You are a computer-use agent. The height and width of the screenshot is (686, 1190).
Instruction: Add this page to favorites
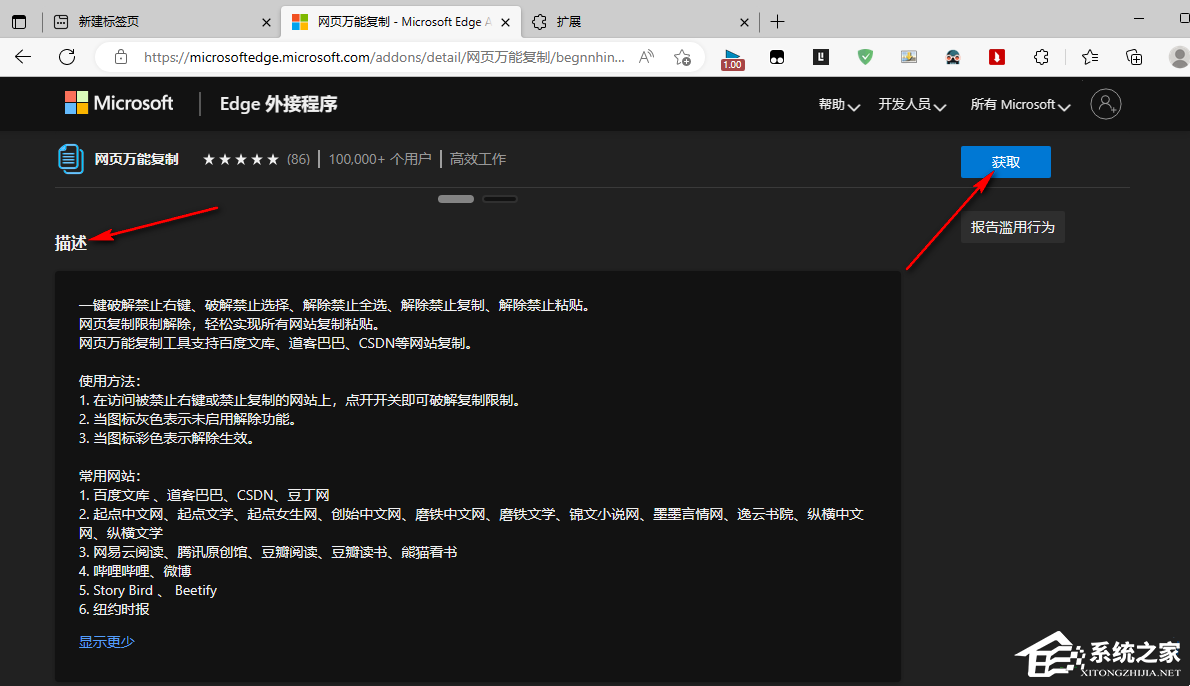coord(682,57)
